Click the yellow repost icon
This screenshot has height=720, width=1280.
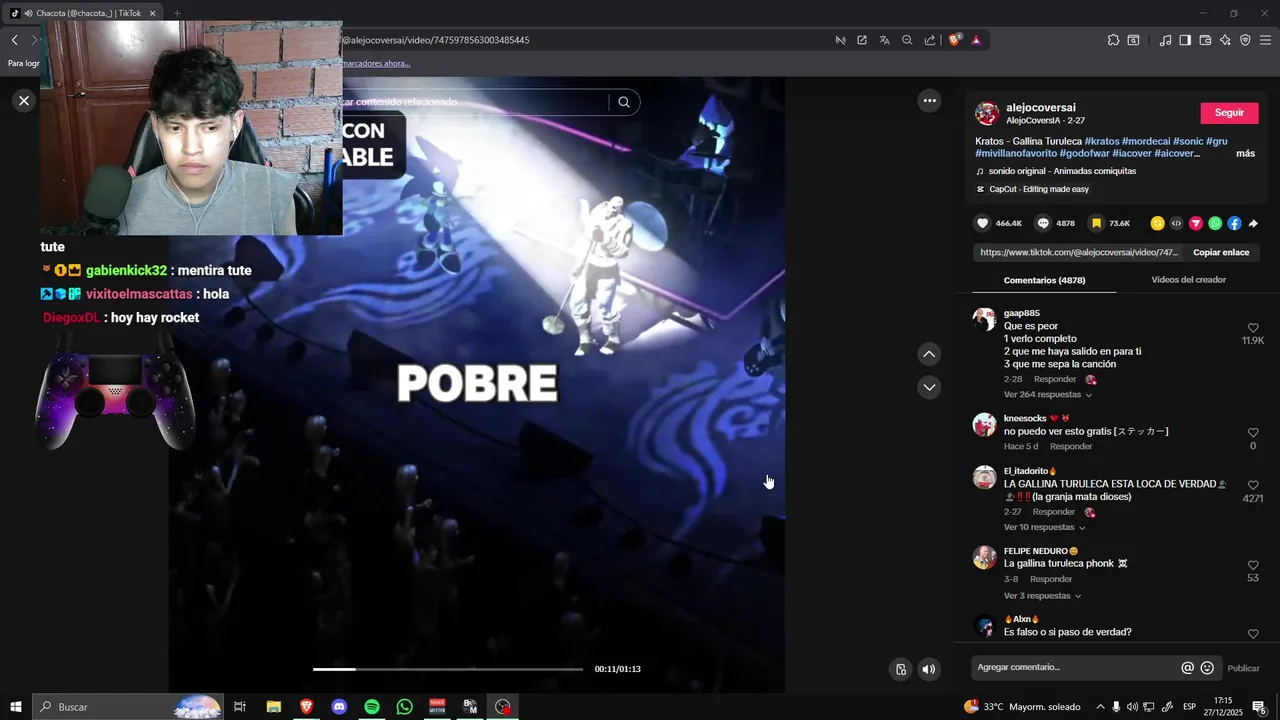[1157, 223]
